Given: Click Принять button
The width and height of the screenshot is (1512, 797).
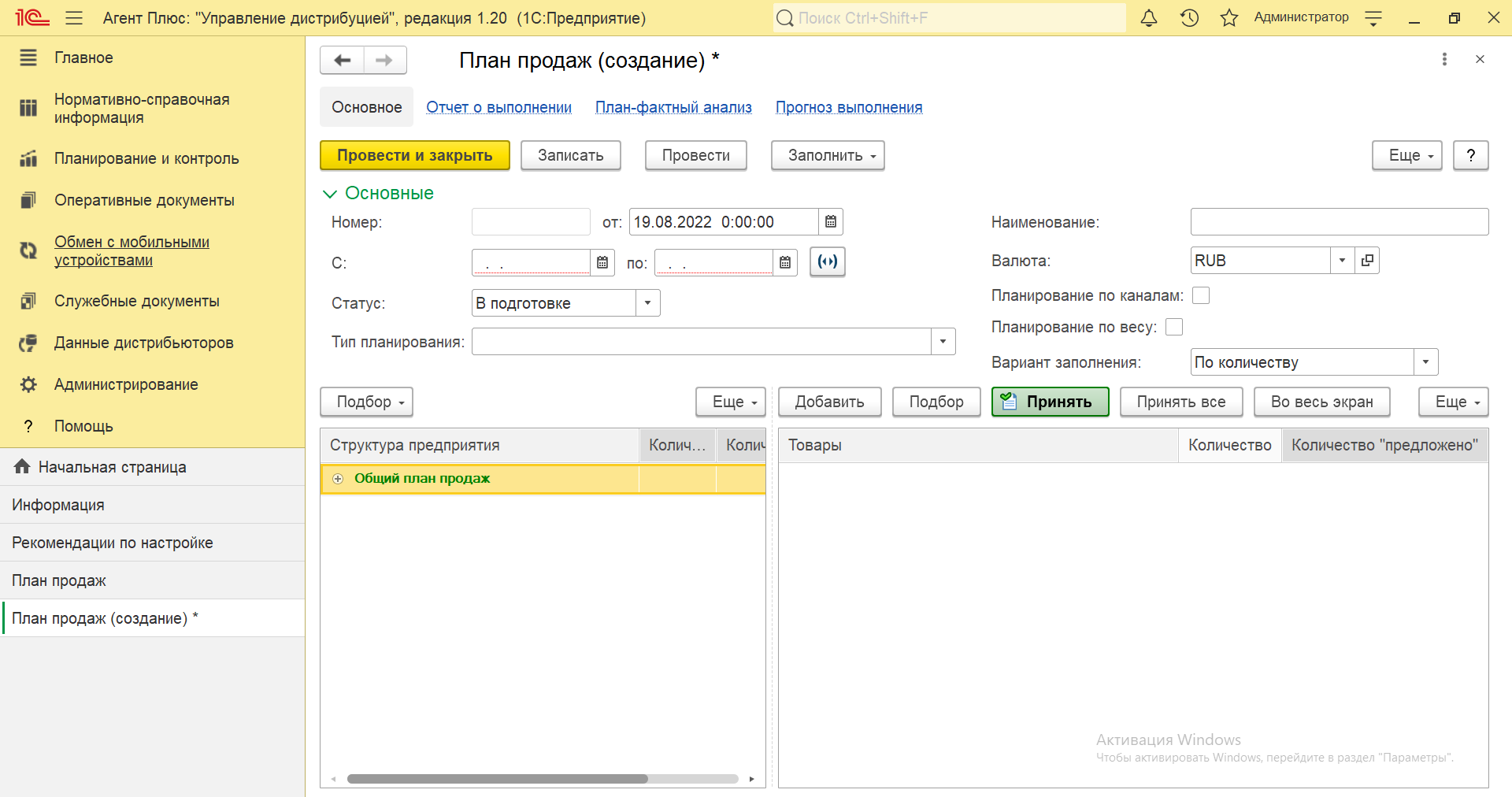Looking at the screenshot, I should click(x=1051, y=402).
